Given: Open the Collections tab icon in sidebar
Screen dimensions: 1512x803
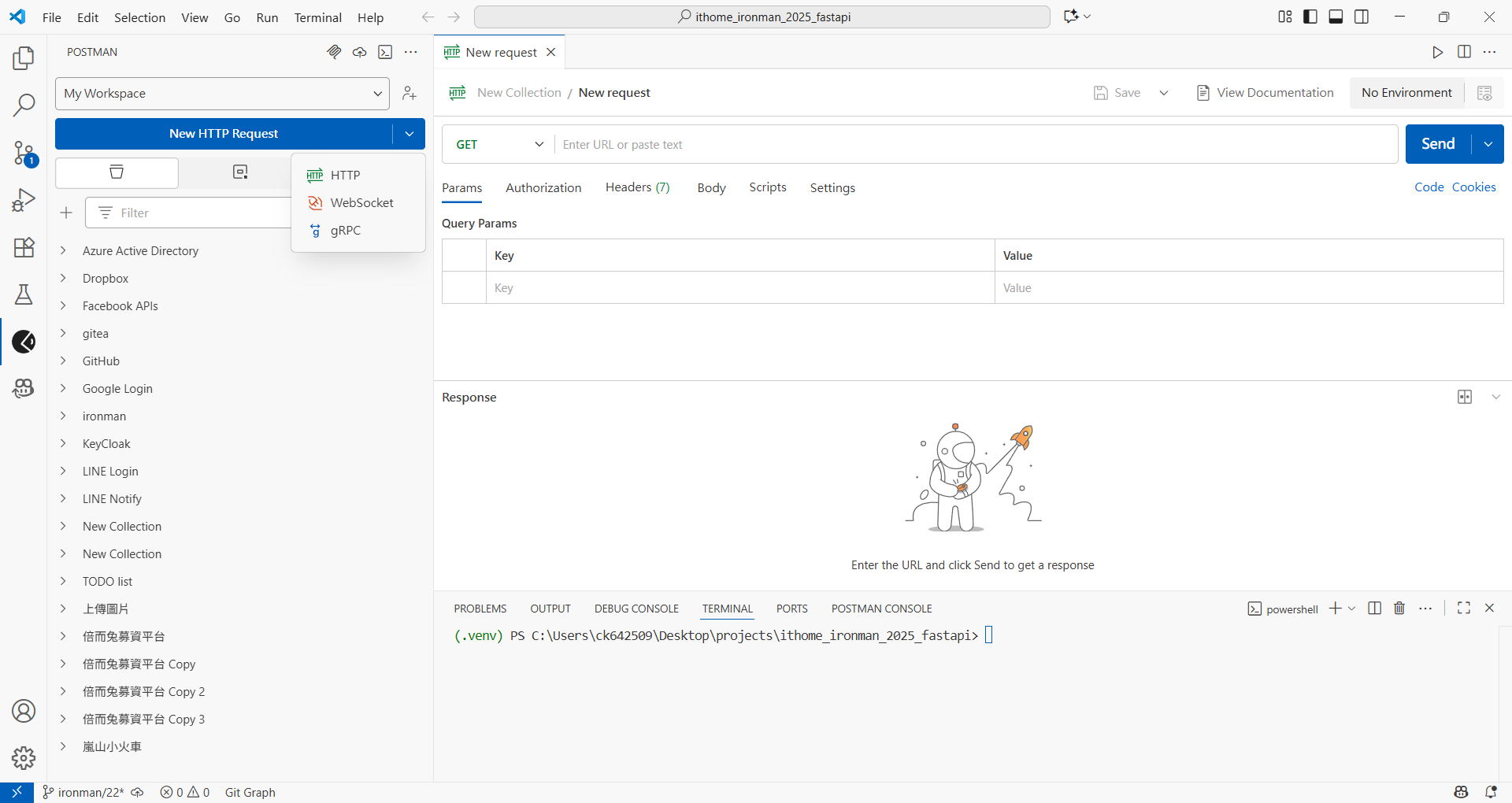Looking at the screenshot, I should (117, 172).
